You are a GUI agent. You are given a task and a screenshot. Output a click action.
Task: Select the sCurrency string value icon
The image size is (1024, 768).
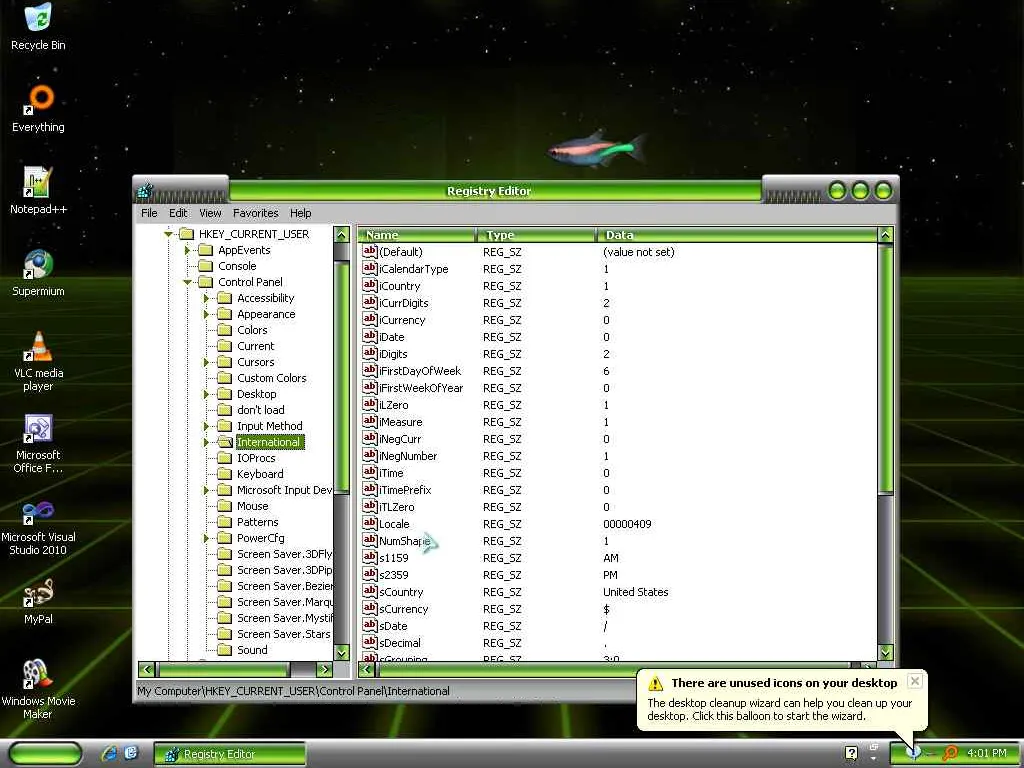tap(370, 608)
